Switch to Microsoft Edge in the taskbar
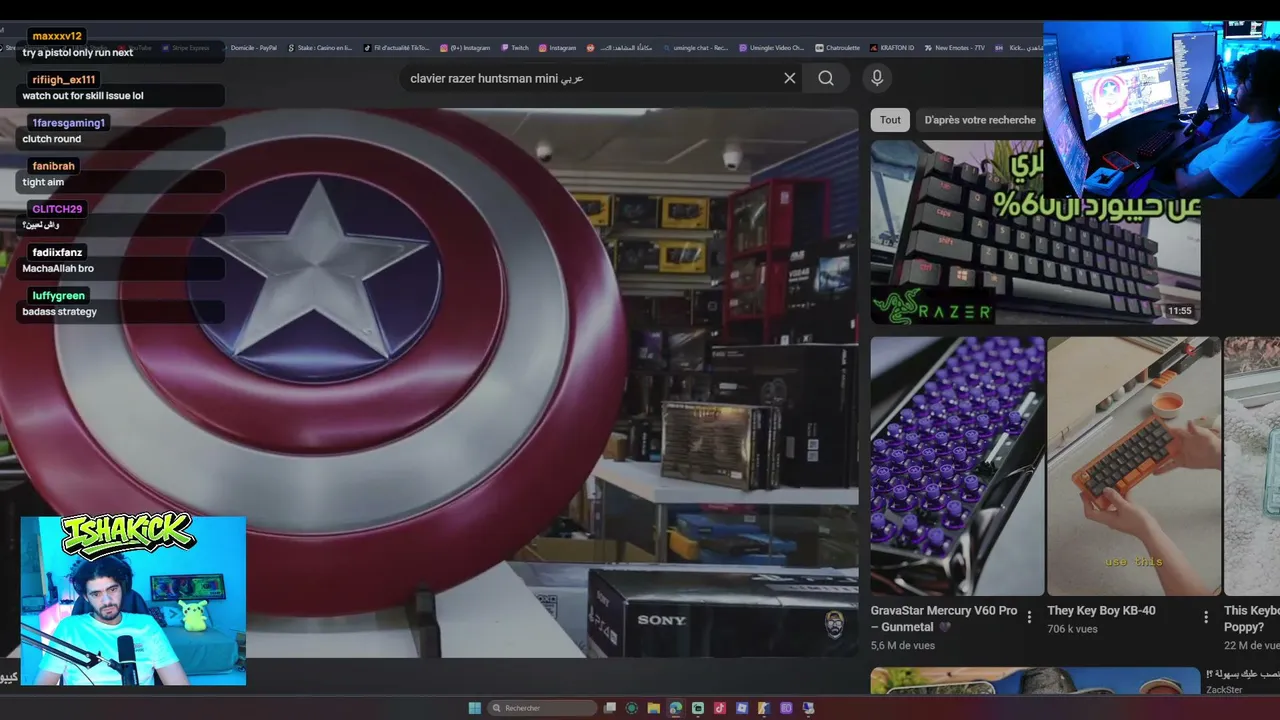Viewport: 1280px width, 720px height. coord(676,708)
